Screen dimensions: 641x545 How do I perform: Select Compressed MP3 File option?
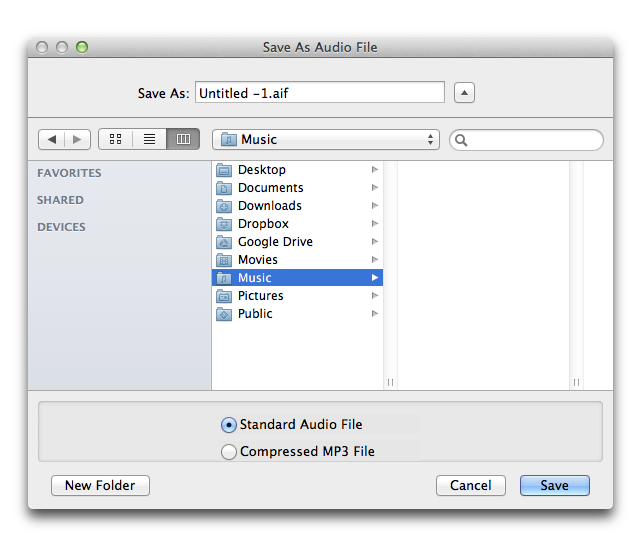click(229, 452)
